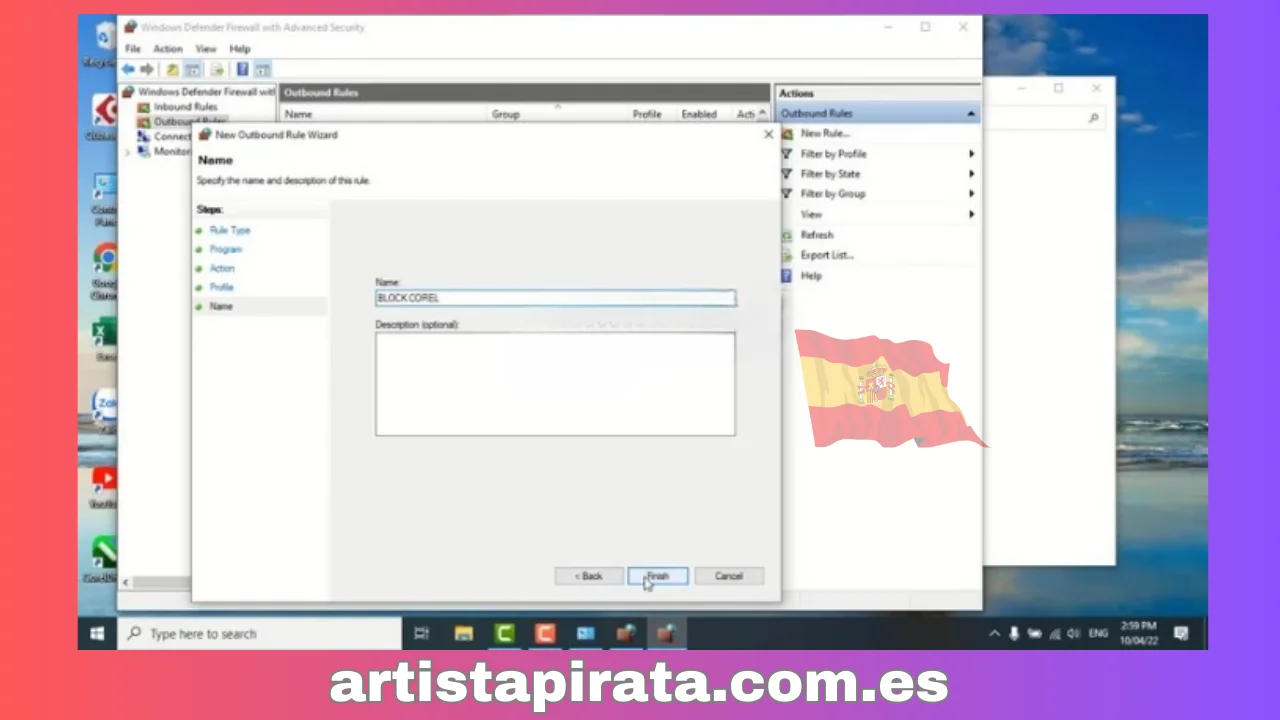The width and height of the screenshot is (1280, 720).
Task: Click the Export List icon in Actions pane
Action: 787,255
